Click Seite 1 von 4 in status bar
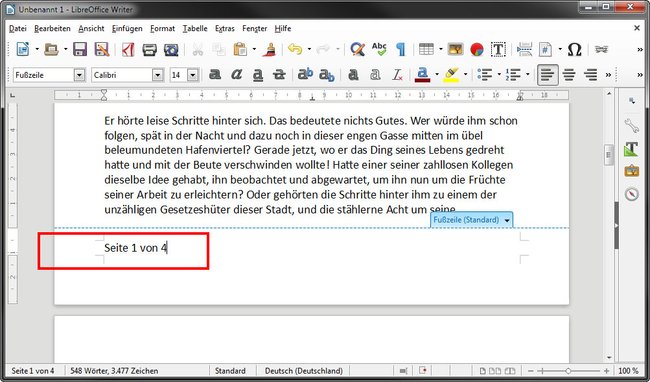Screen dimensions: 650x382 pyautogui.click(x=33, y=371)
